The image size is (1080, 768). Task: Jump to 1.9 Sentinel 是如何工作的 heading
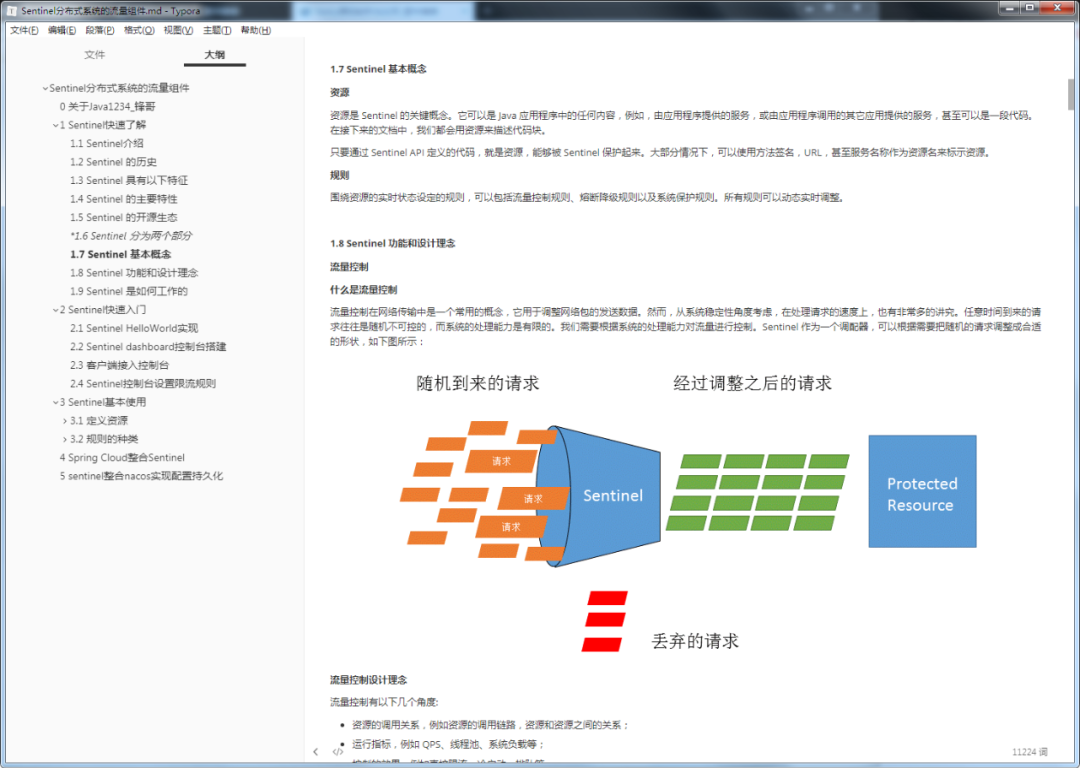pos(129,291)
